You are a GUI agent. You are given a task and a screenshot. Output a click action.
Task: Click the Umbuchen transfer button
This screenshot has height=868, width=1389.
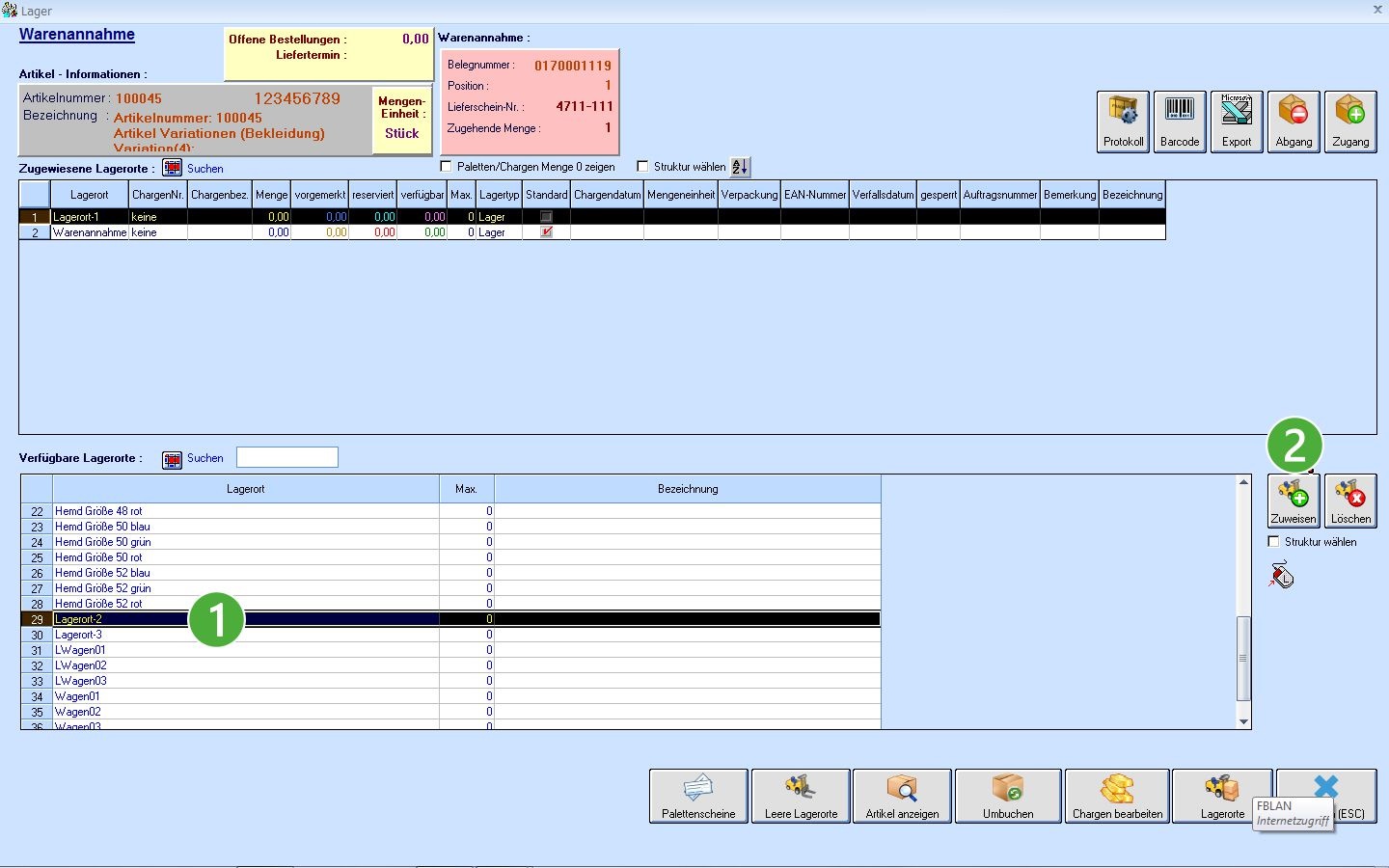(1008, 796)
